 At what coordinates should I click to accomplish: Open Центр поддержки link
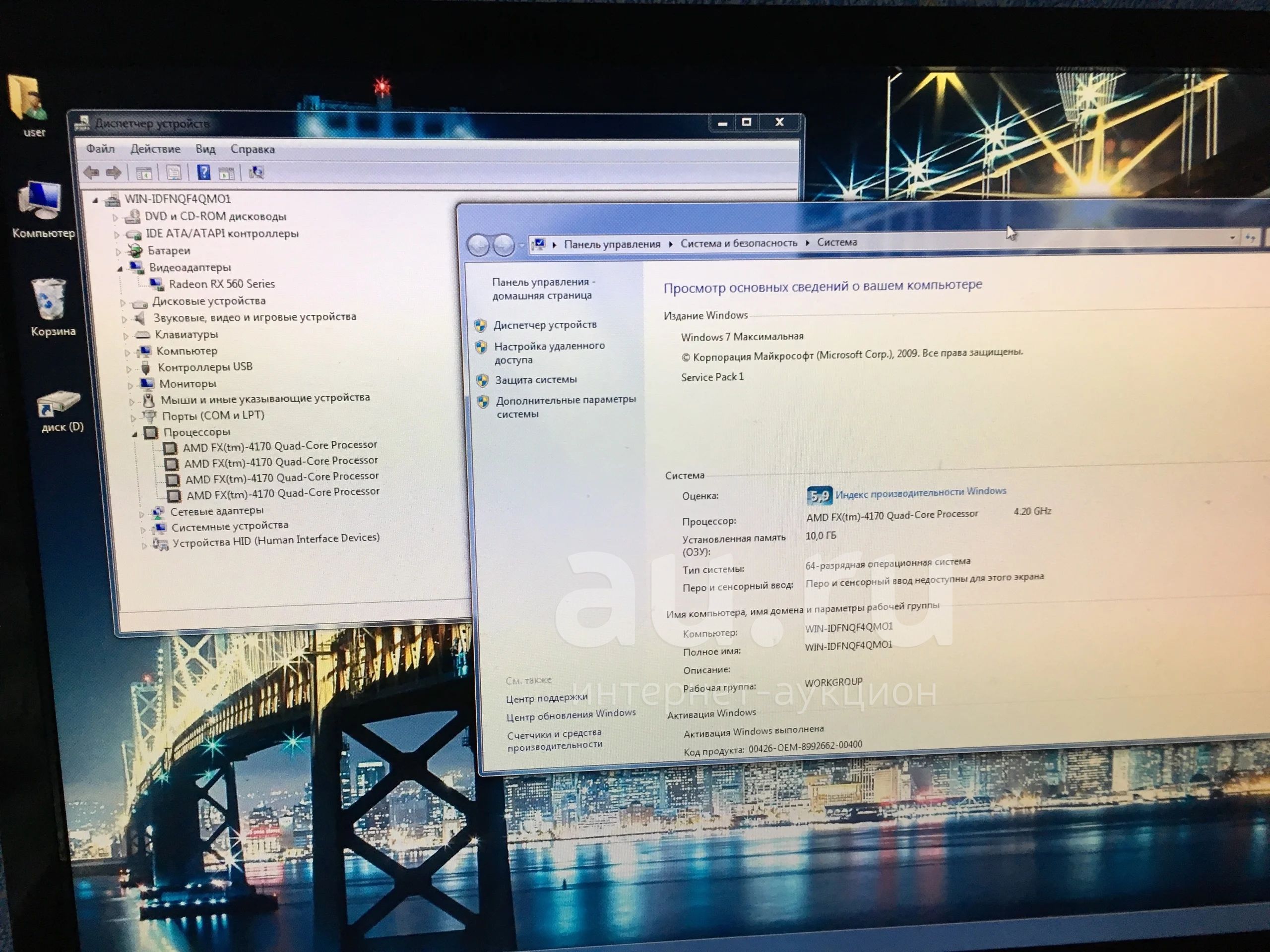tap(547, 698)
